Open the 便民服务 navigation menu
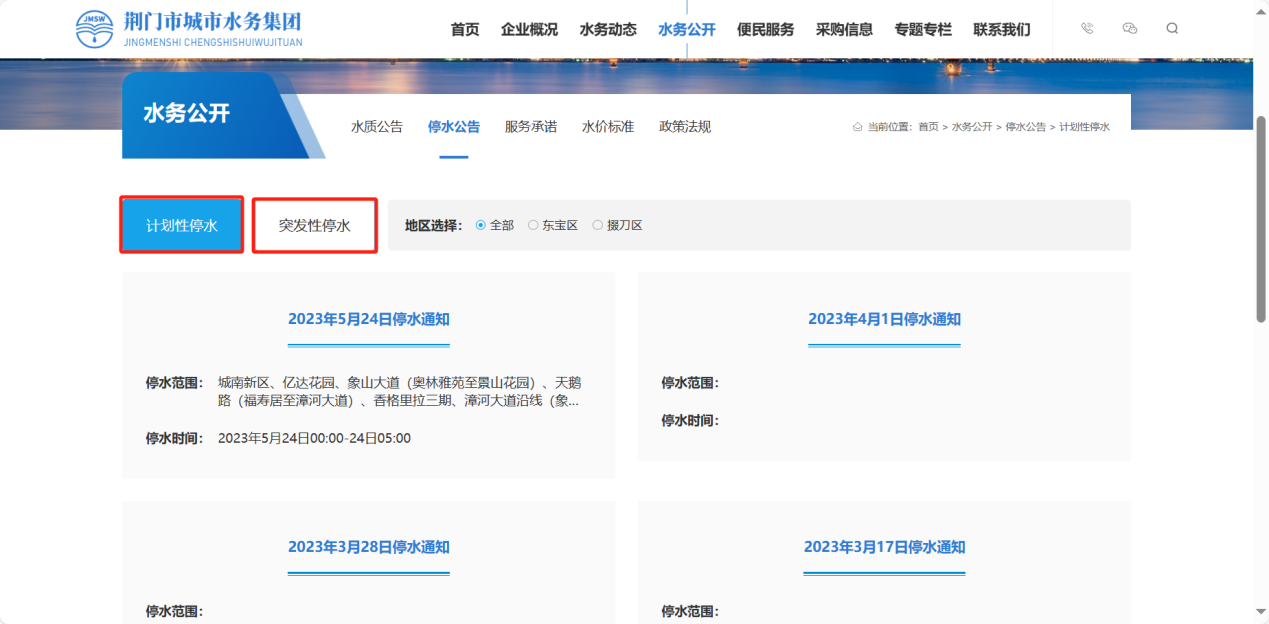 click(x=765, y=29)
